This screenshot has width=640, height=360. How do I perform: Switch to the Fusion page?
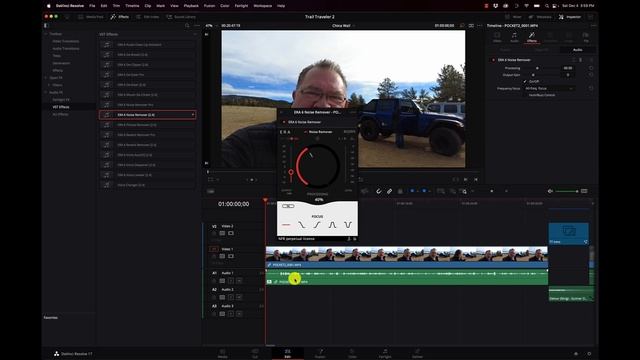[x=320, y=353]
